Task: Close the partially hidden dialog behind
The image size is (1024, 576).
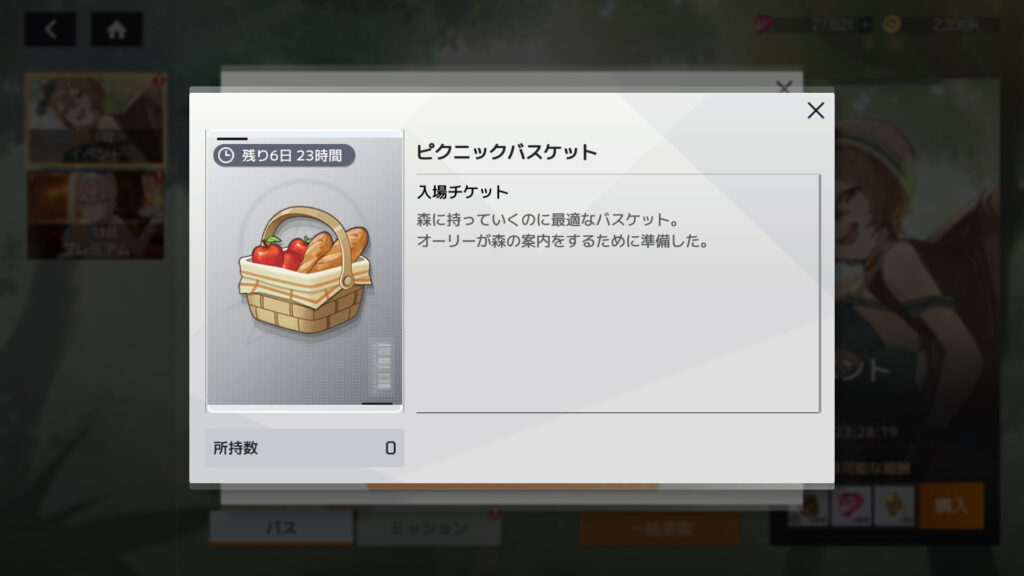Action: pos(784,86)
